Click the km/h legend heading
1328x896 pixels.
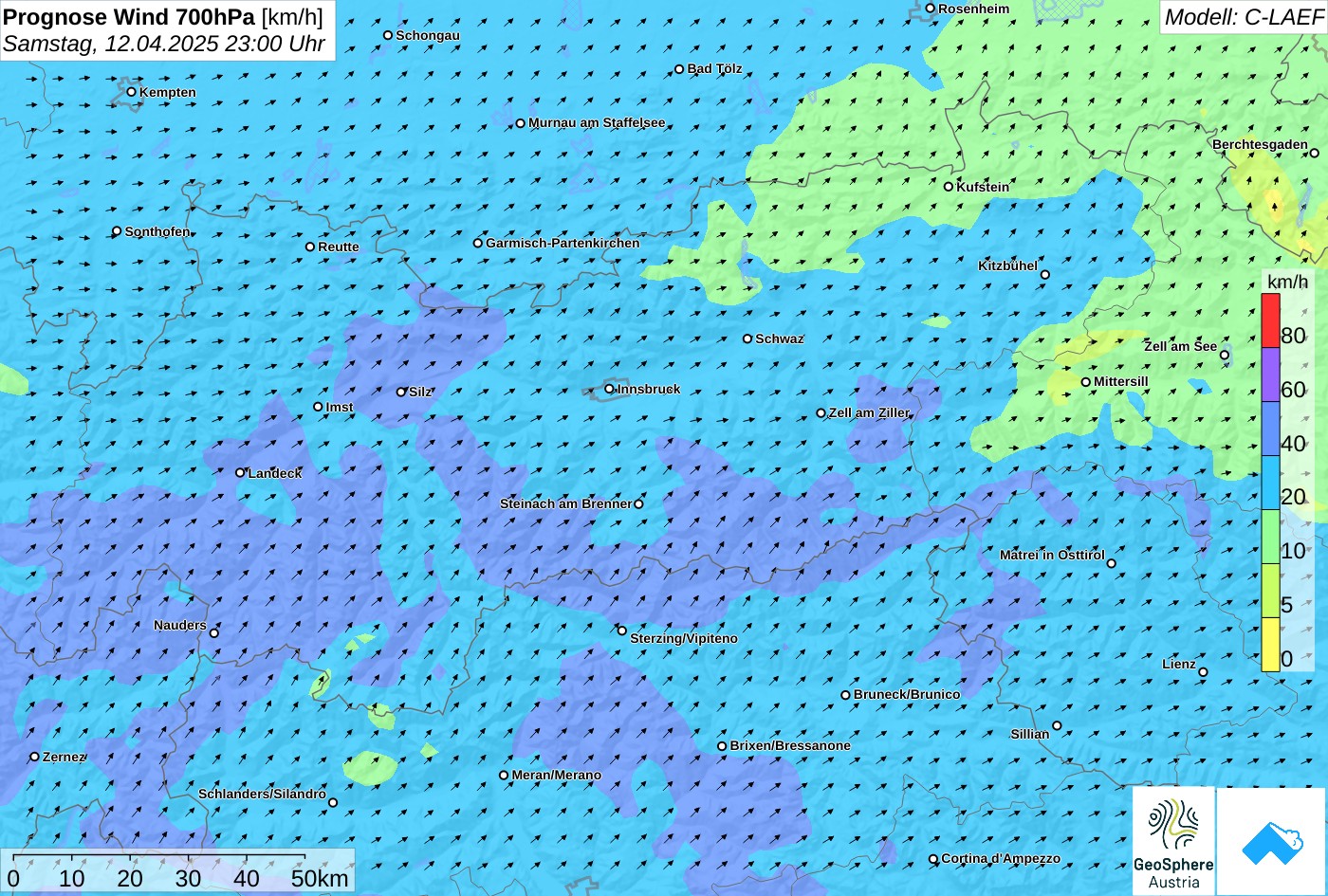tap(1288, 282)
